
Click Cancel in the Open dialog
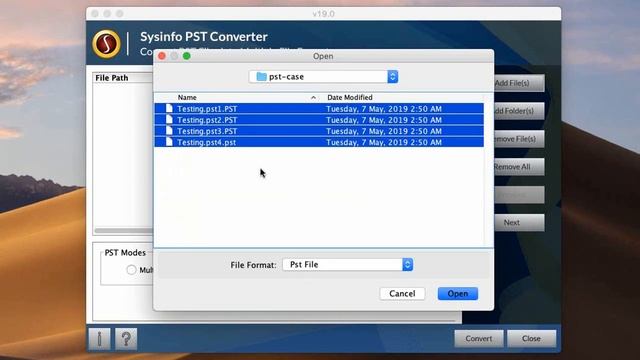pos(402,293)
